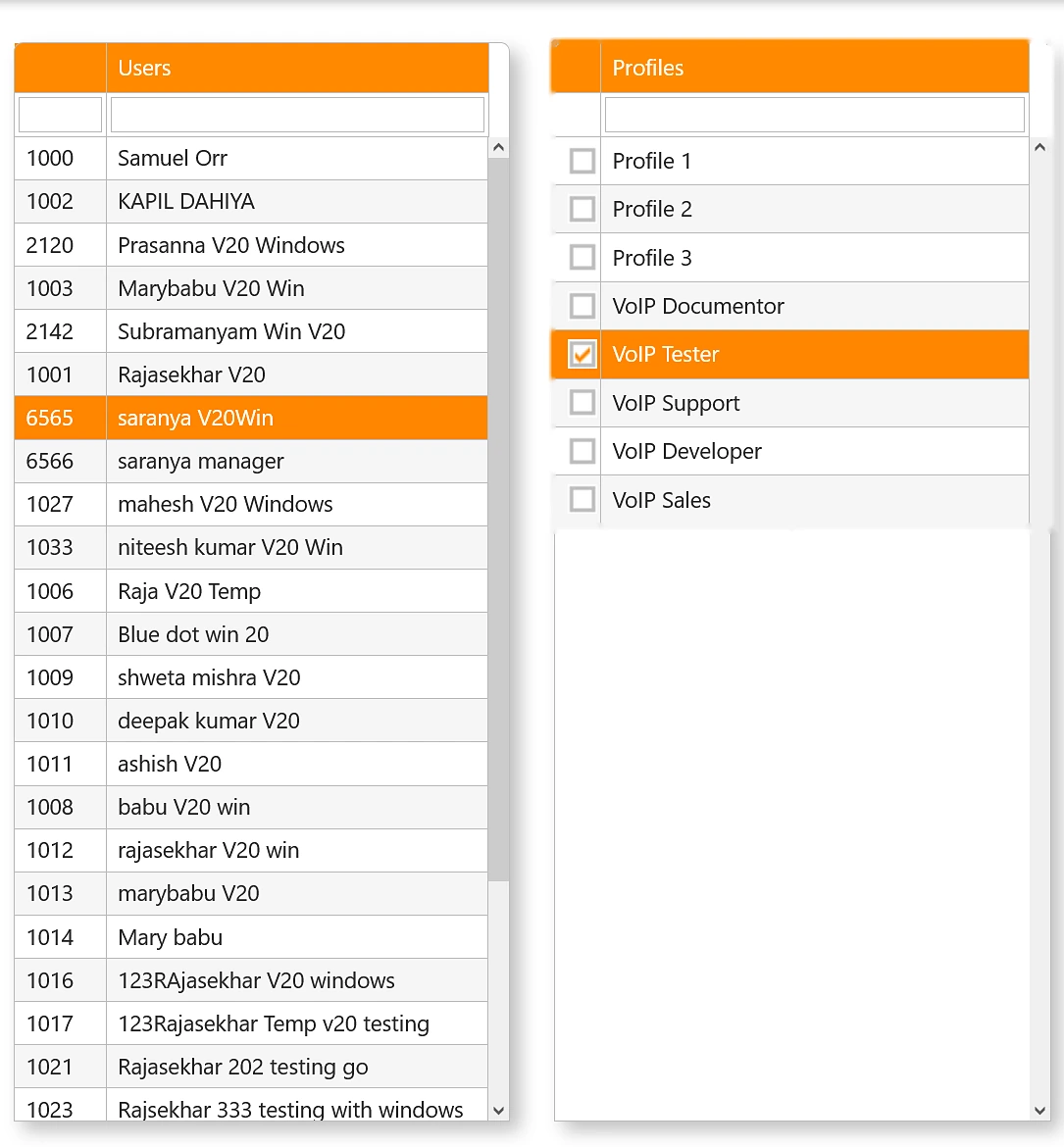Screen dimensions: 1064x1147
Task: Enable the VoIP Documentor checkbox
Action: click(582, 306)
